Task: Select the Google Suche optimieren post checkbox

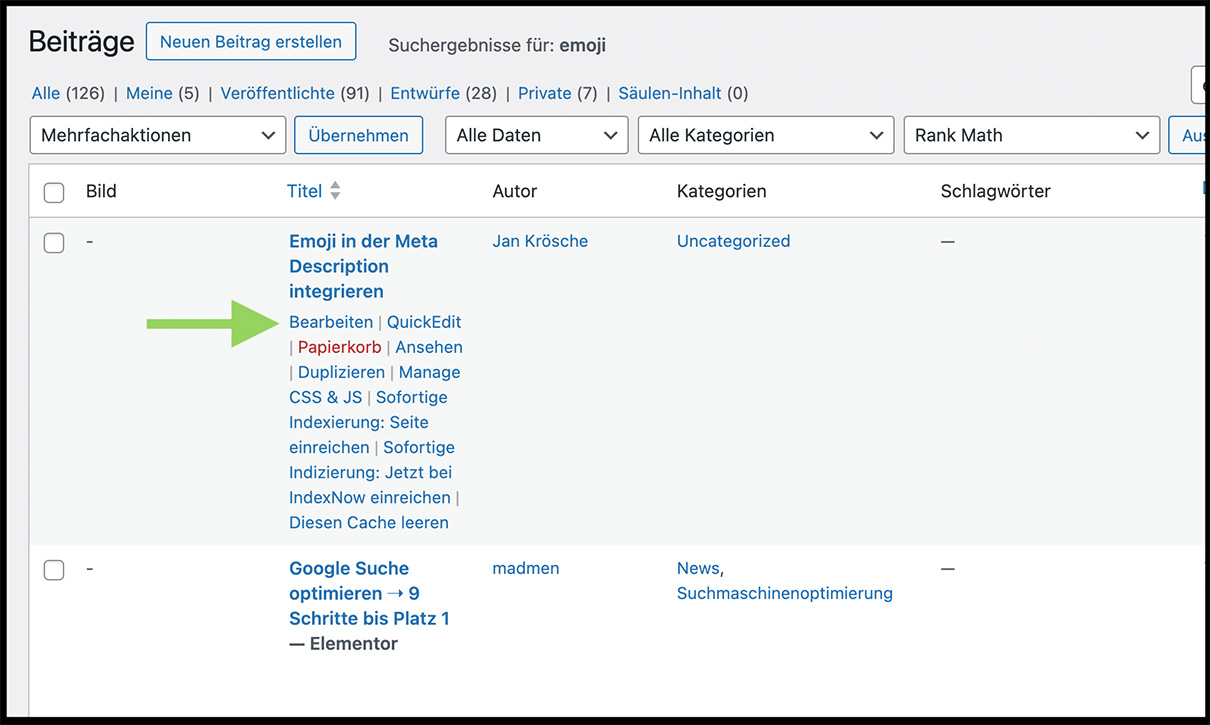Action: pyautogui.click(x=54, y=570)
